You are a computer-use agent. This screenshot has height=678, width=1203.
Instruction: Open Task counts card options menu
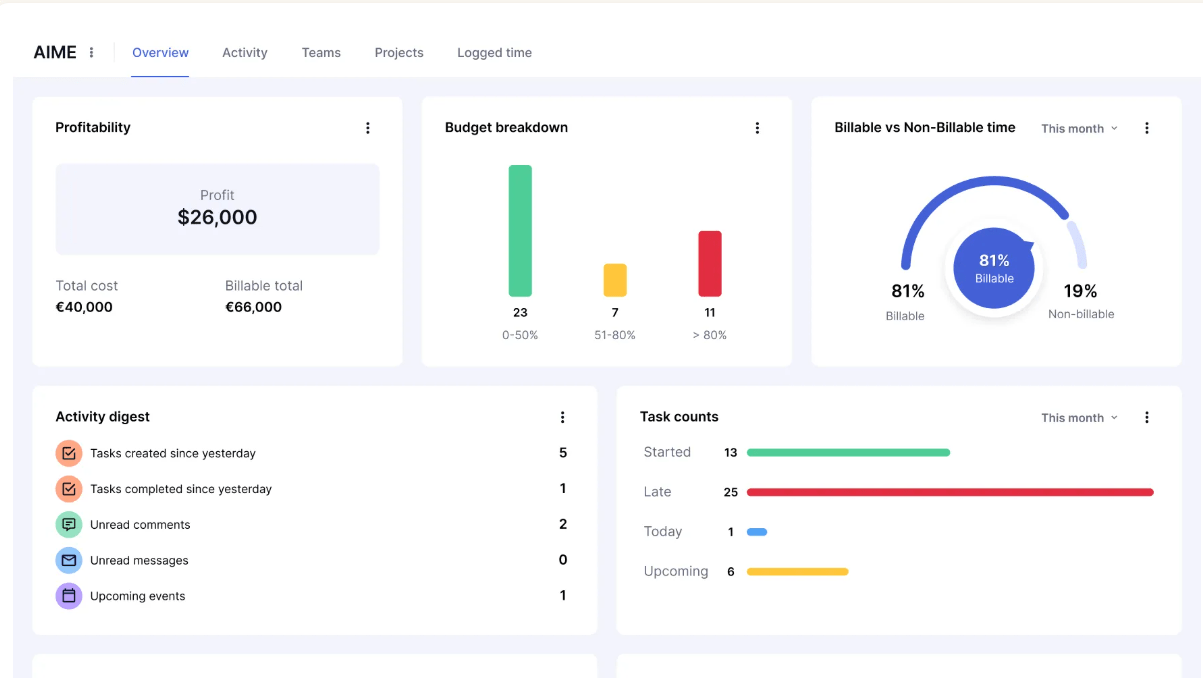pos(1147,418)
